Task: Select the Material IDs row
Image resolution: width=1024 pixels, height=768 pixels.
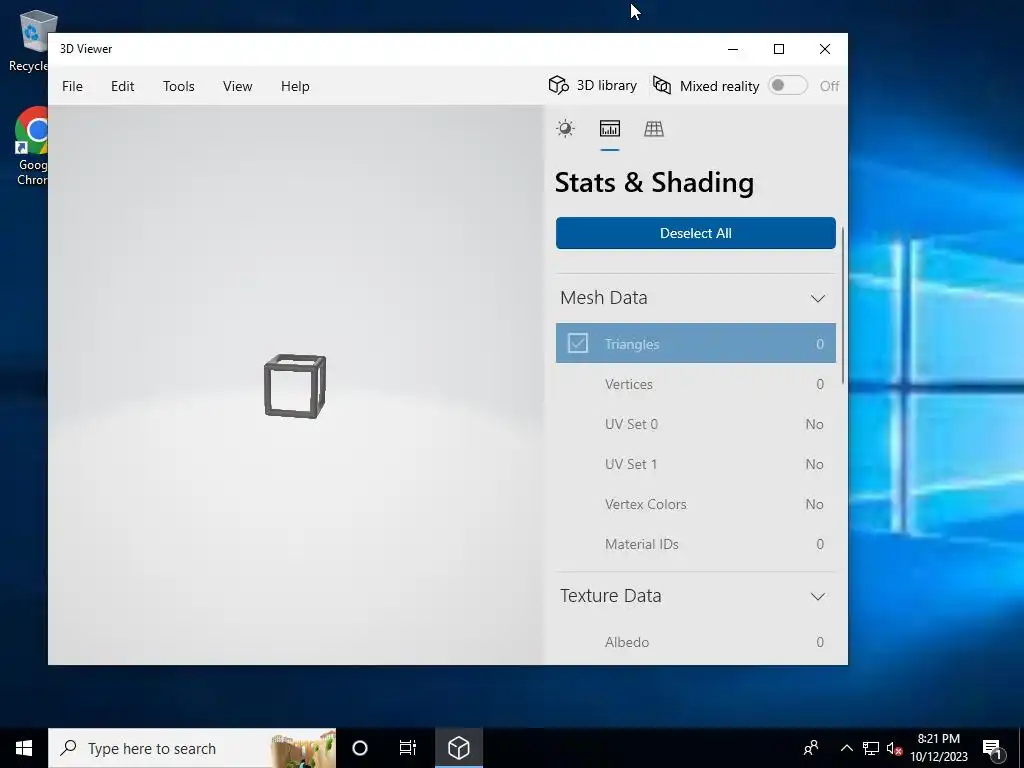Action: (x=696, y=544)
